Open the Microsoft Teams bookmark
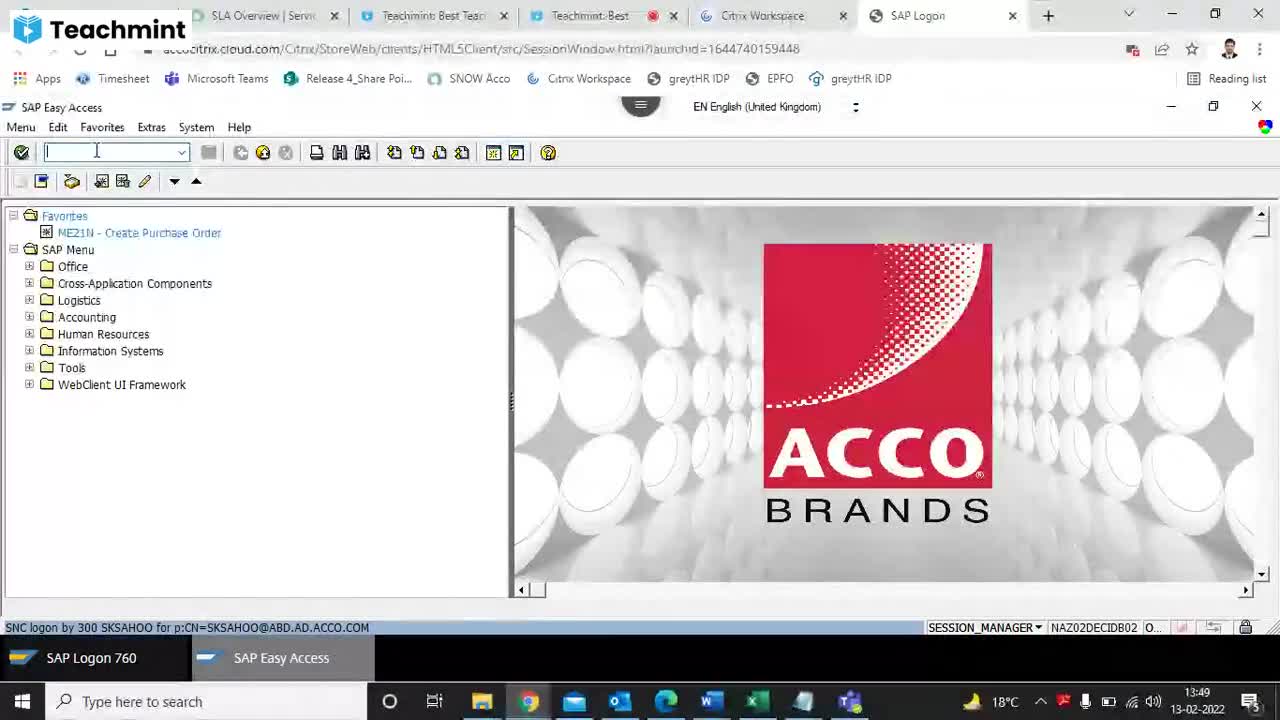Image resolution: width=1280 pixels, height=720 pixels. [x=216, y=78]
